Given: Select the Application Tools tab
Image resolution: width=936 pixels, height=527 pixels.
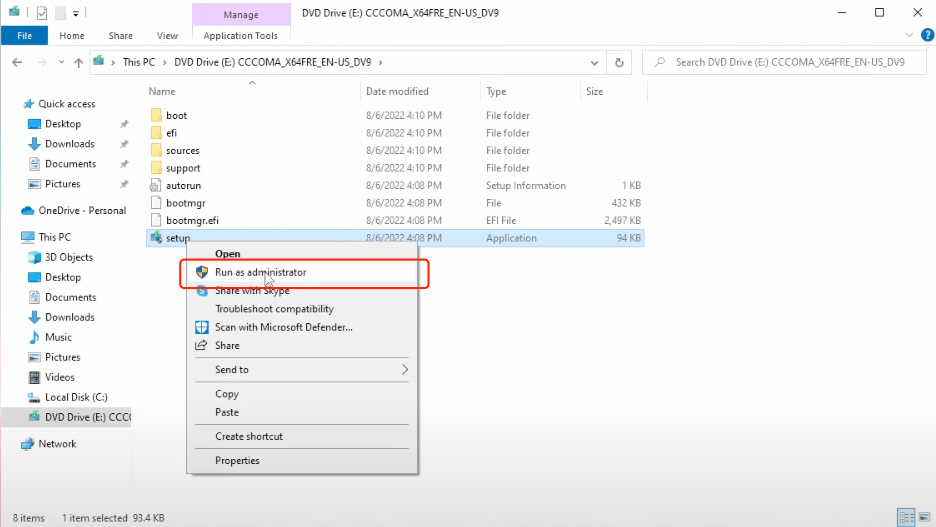Looking at the screenshot, I should [x=241, y=36].
